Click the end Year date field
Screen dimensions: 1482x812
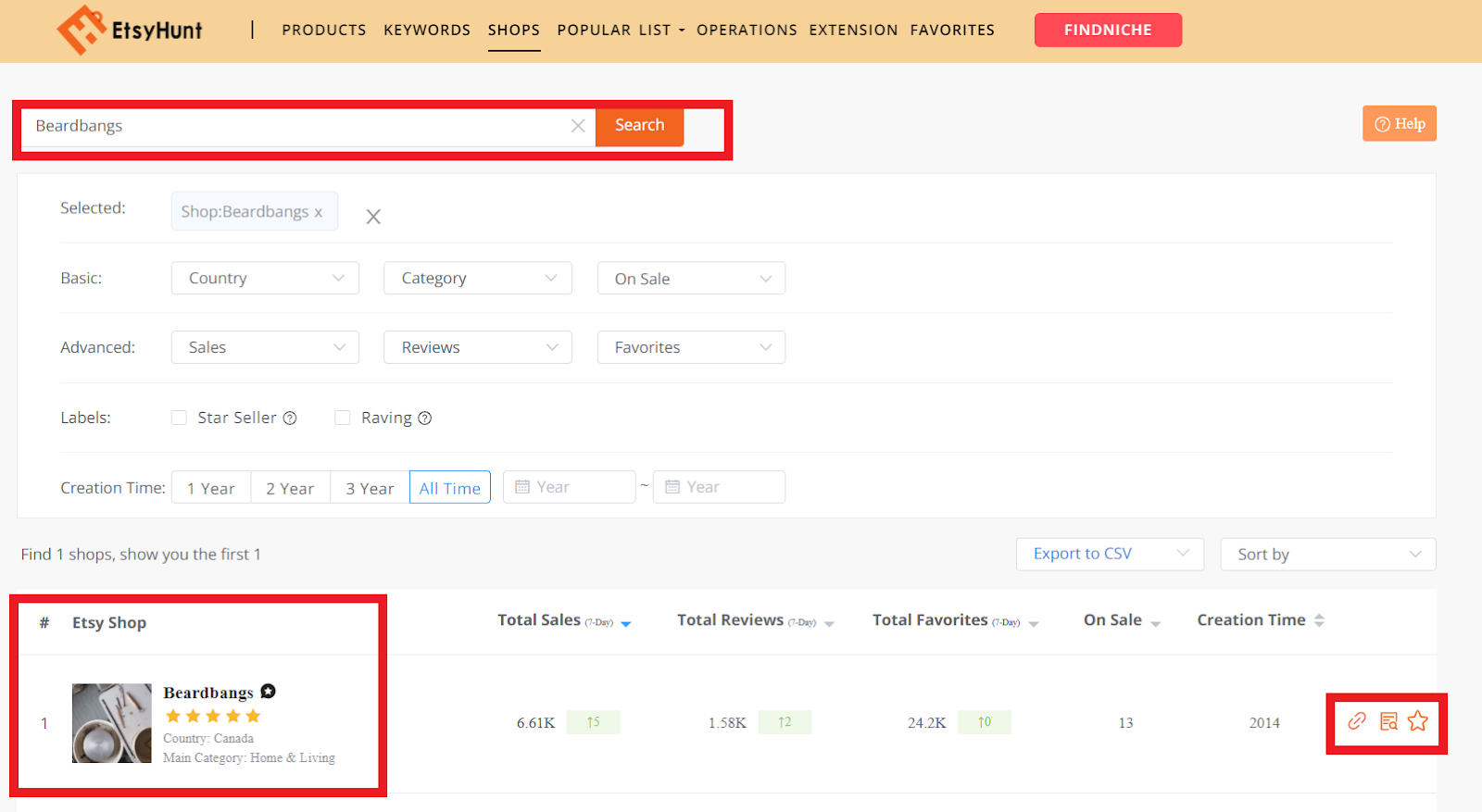(719, 487)
